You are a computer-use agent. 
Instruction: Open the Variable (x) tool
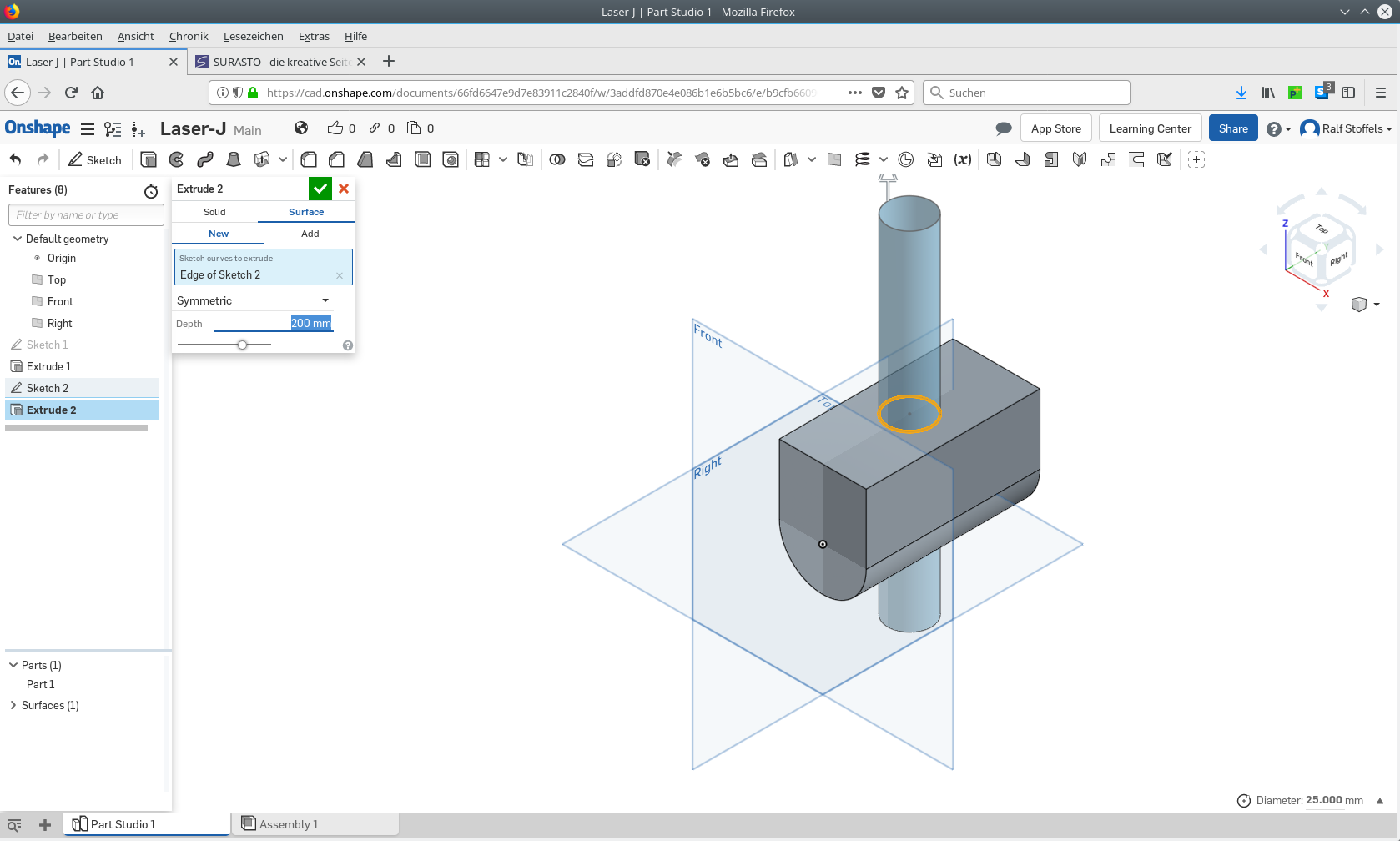click(x=963, y=159)
